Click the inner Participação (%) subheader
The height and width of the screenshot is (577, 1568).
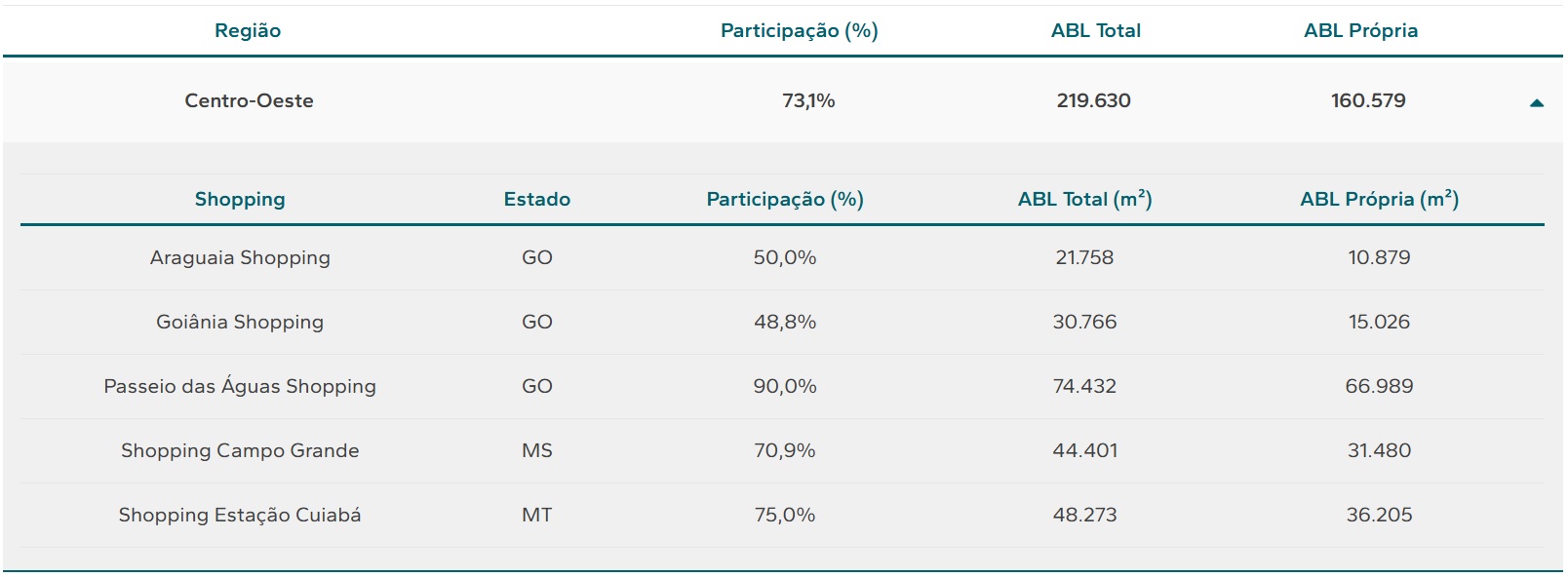coord(785,199)
